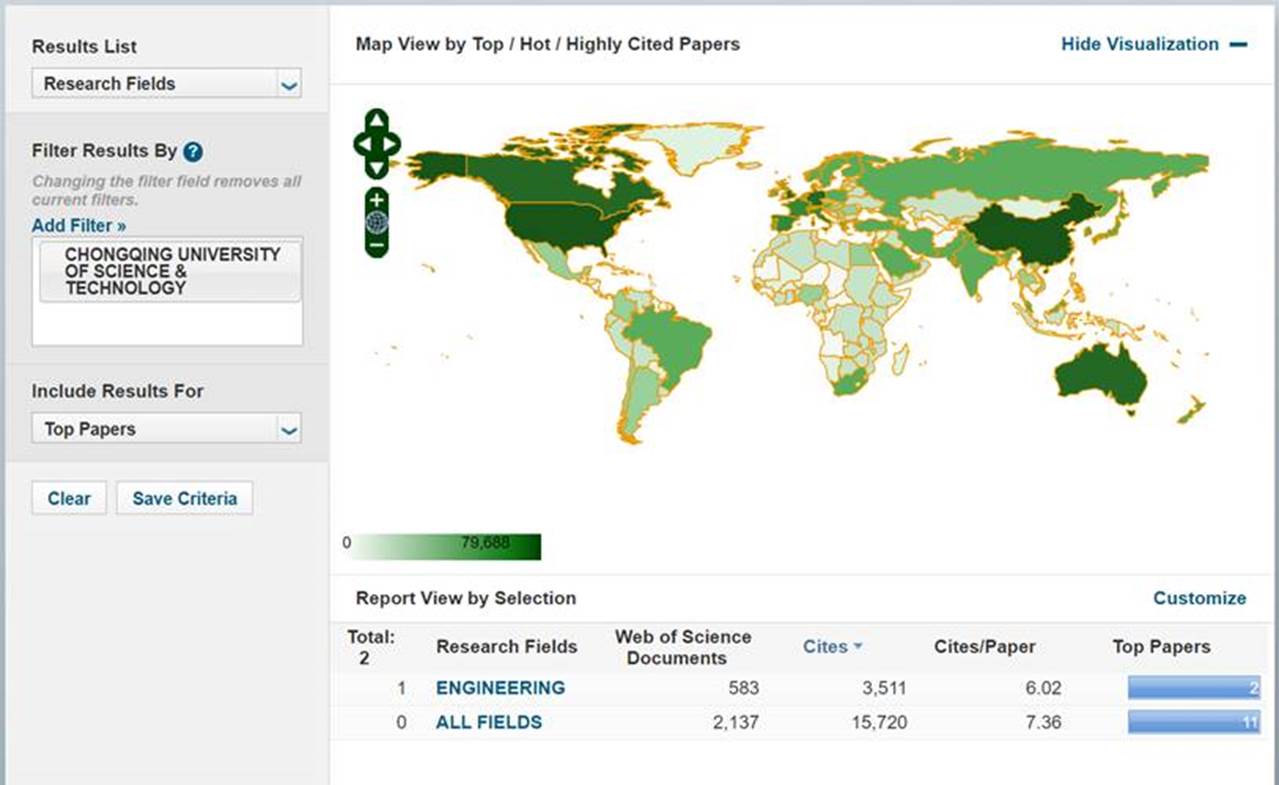Viewport: 1279px width, 785px height.
Task: Pan the map down with the arrow
Action: tap(377, 168)
